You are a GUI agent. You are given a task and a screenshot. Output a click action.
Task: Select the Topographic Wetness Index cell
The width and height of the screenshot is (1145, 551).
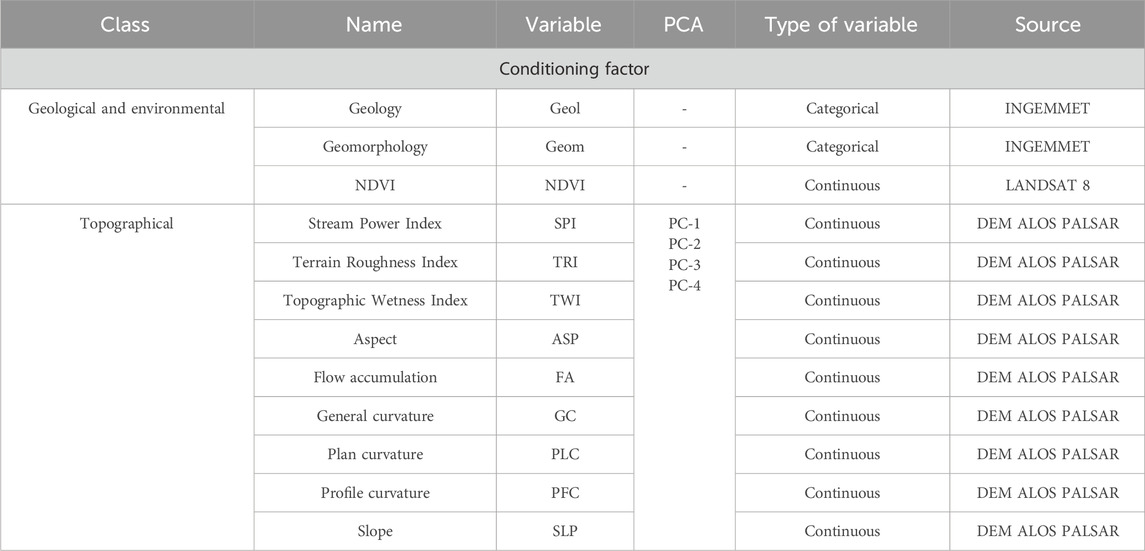click(374, 301)
